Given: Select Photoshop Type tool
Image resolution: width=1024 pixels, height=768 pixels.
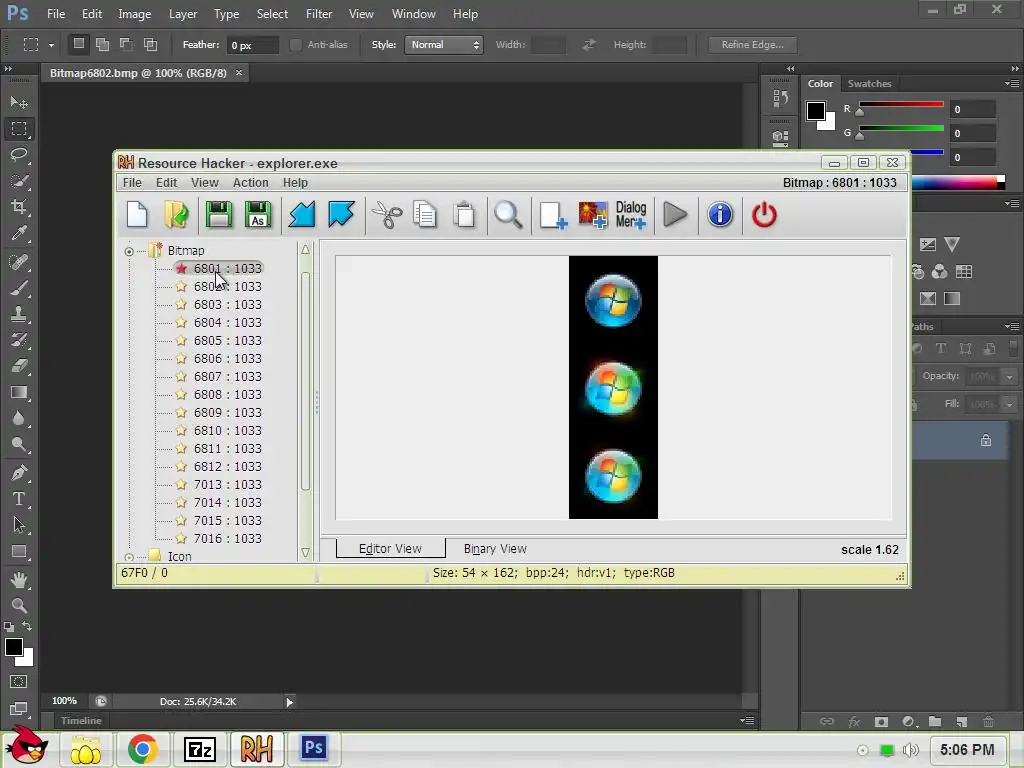Looking at the screenshot, I should click(x=19, y=499).
